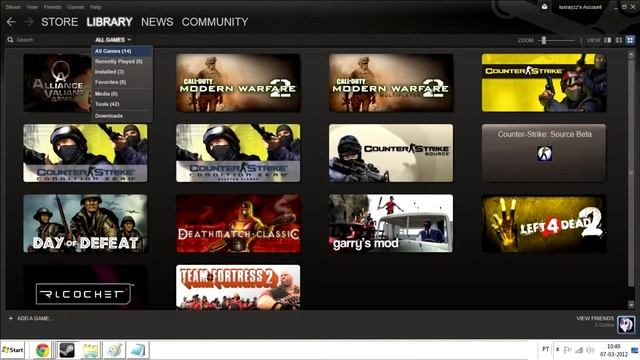Click ADD A GAME link
This screenshot has width=640, height=360.
click(x=34, y=318)
